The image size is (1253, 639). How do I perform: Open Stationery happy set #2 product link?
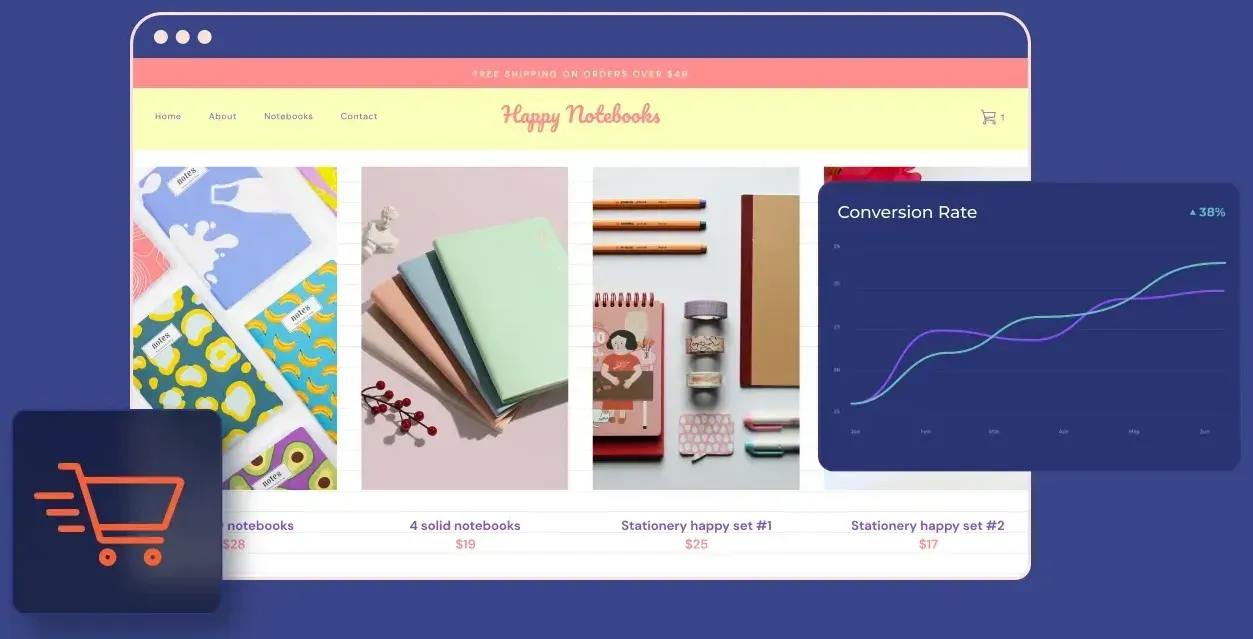pos(928,525)
